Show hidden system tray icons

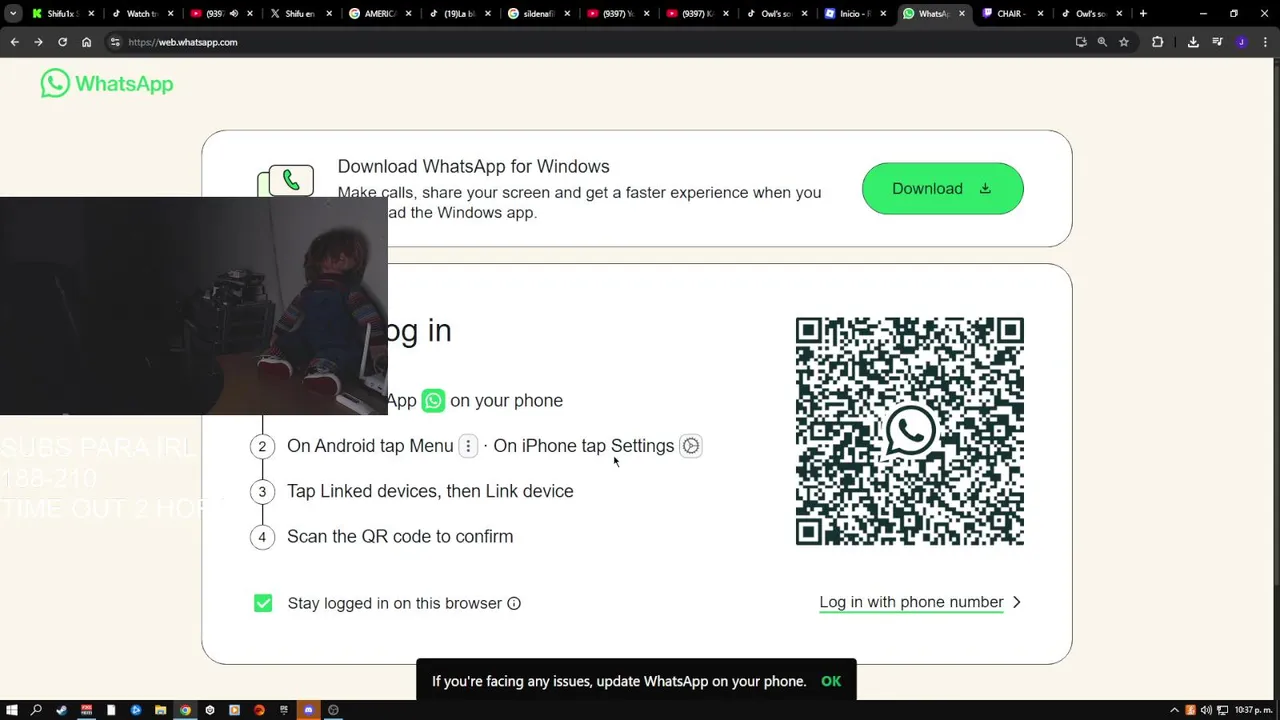click(x=1175, y=710)
